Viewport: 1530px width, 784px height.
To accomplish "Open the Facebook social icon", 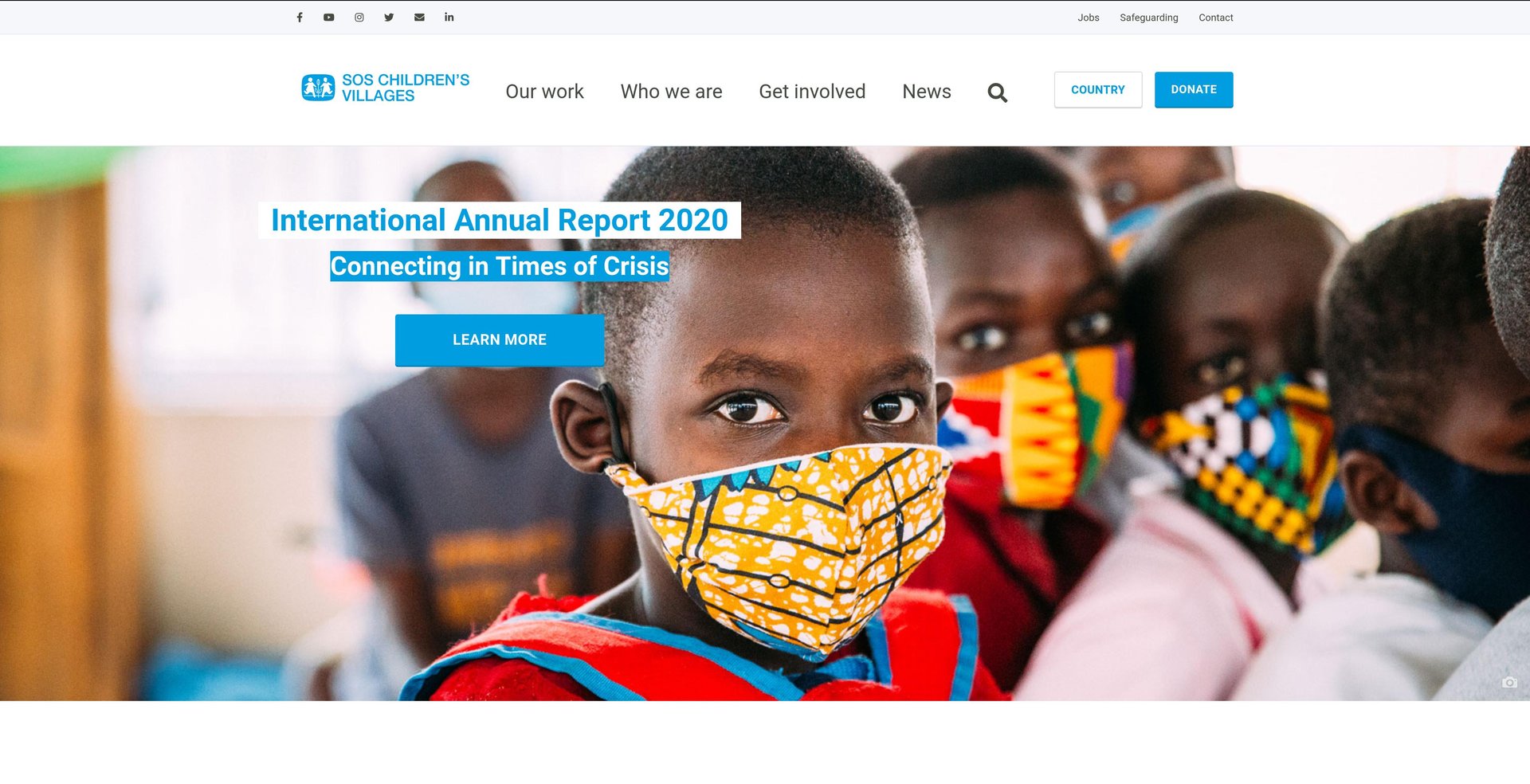I will [300, 17].
